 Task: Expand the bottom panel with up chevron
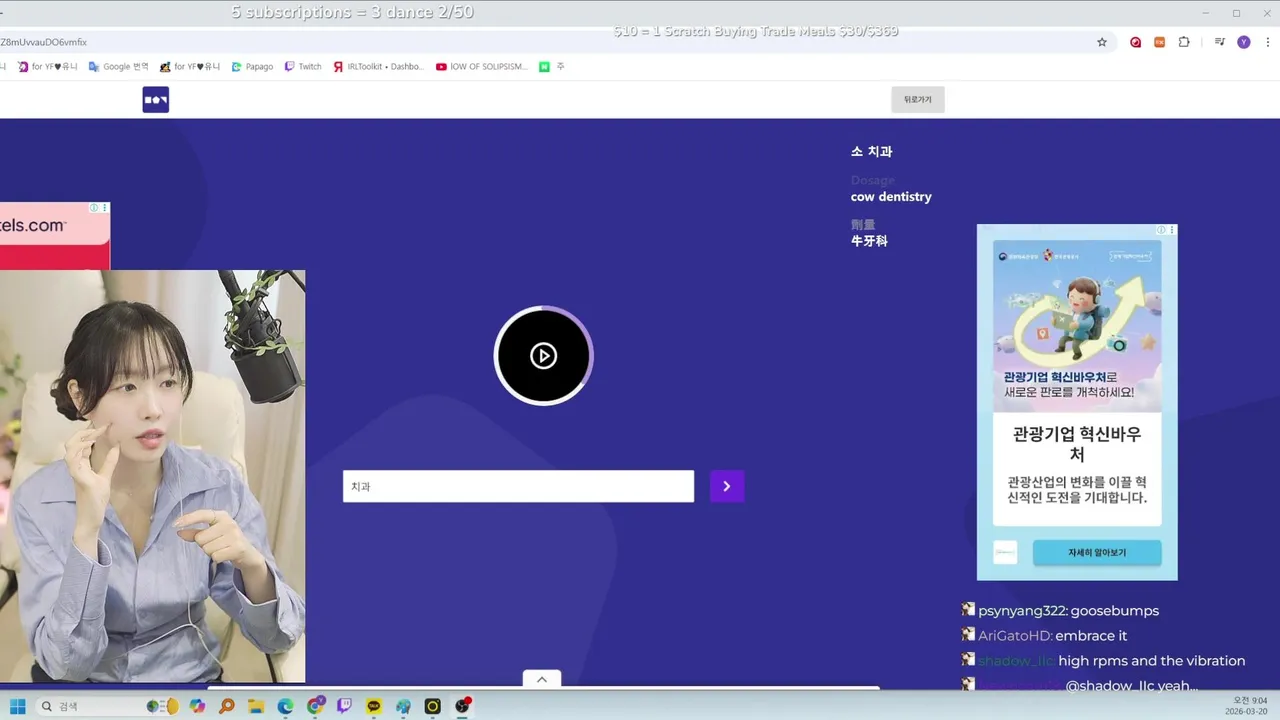[541, 679]
